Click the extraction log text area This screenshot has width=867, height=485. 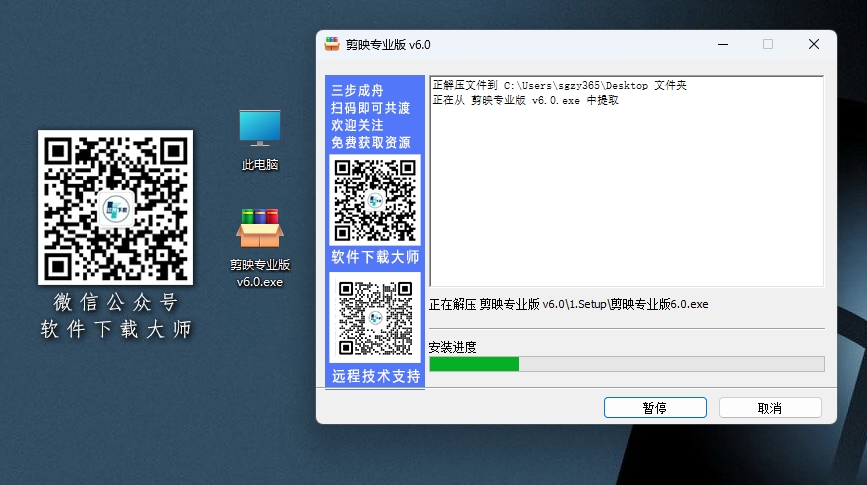click(627, 181)
